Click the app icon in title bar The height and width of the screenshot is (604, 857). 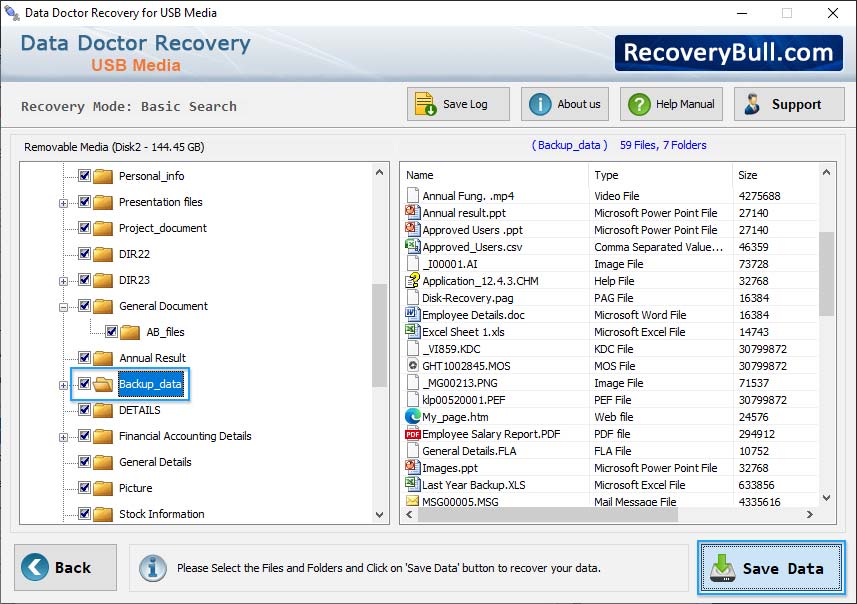click(x=12, y=13)
